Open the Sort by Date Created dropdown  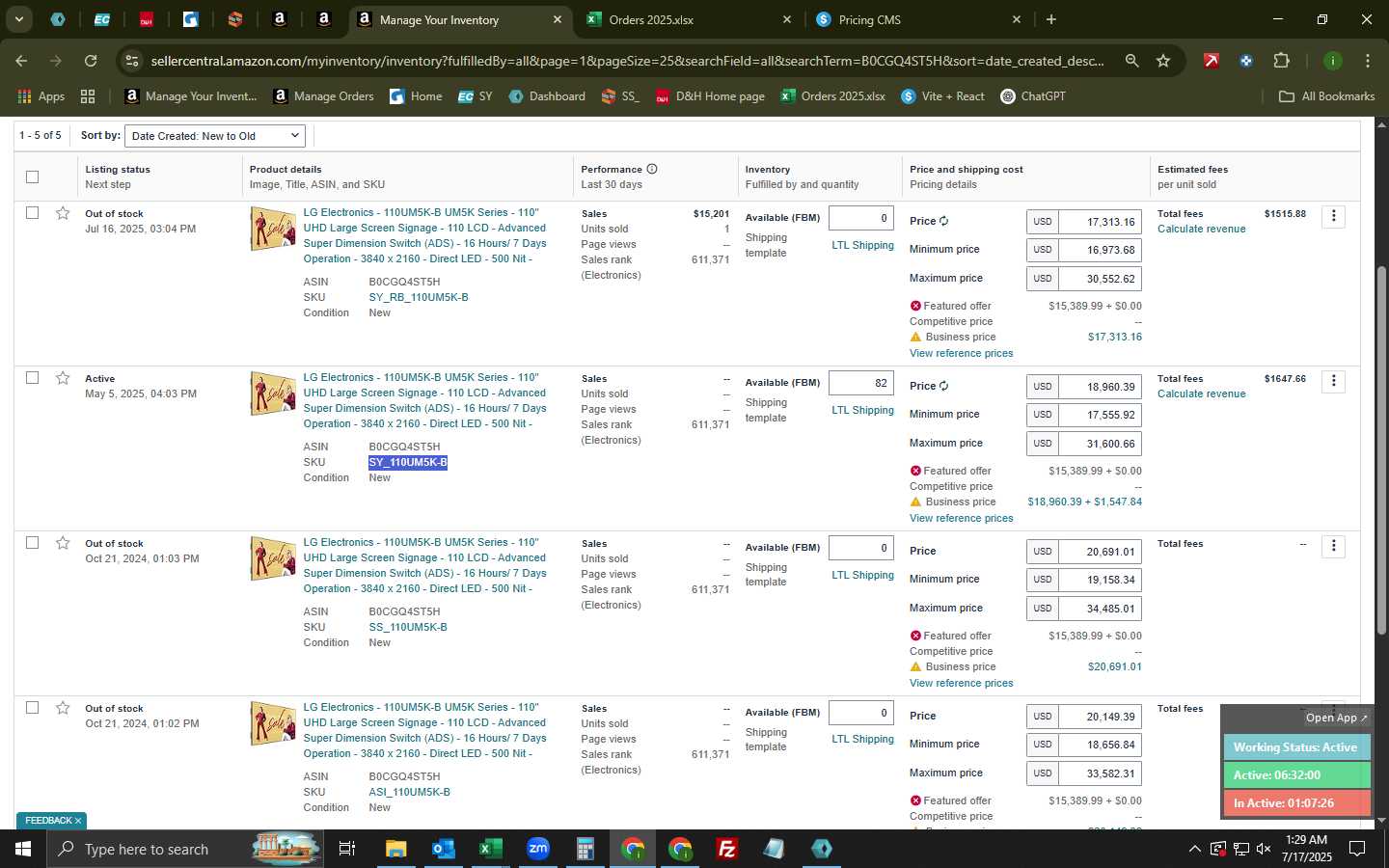point(215,136)
